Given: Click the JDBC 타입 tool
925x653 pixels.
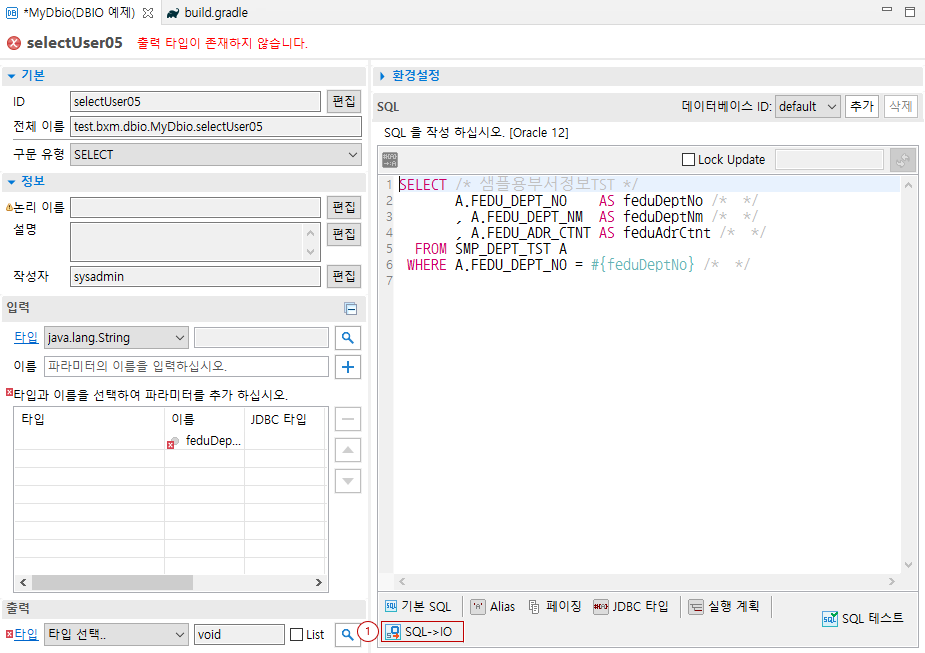Looking at the screenshot, I should click(631, 606).
